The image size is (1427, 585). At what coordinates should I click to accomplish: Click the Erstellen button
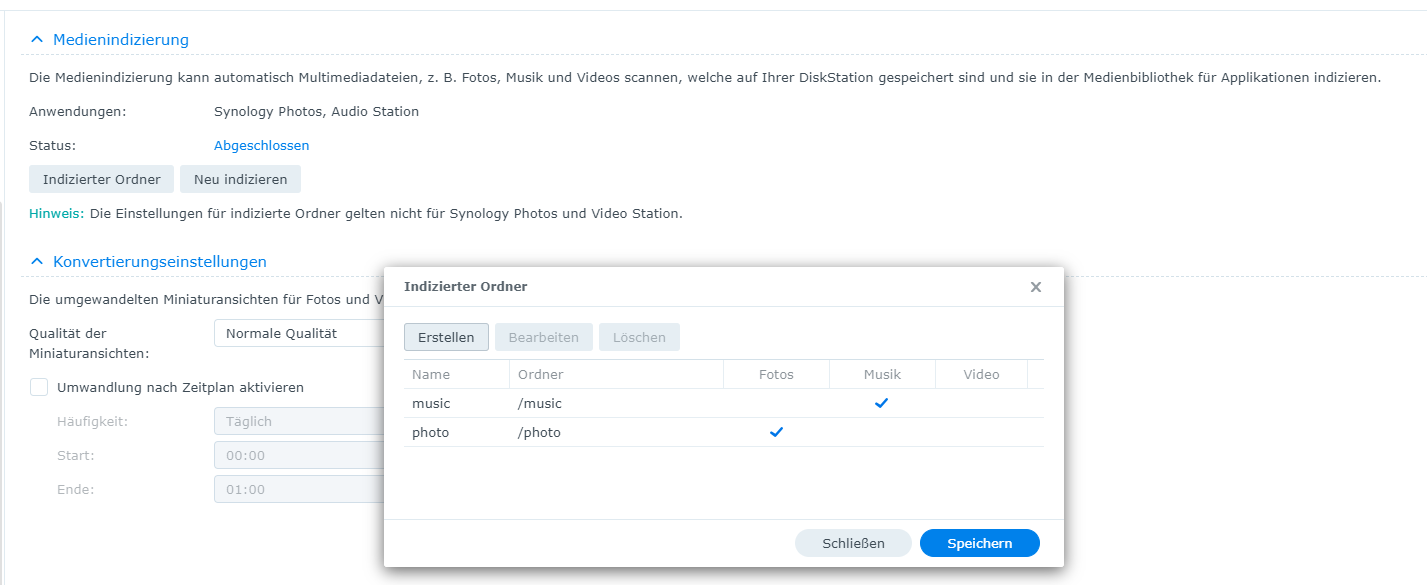(446, 337)
